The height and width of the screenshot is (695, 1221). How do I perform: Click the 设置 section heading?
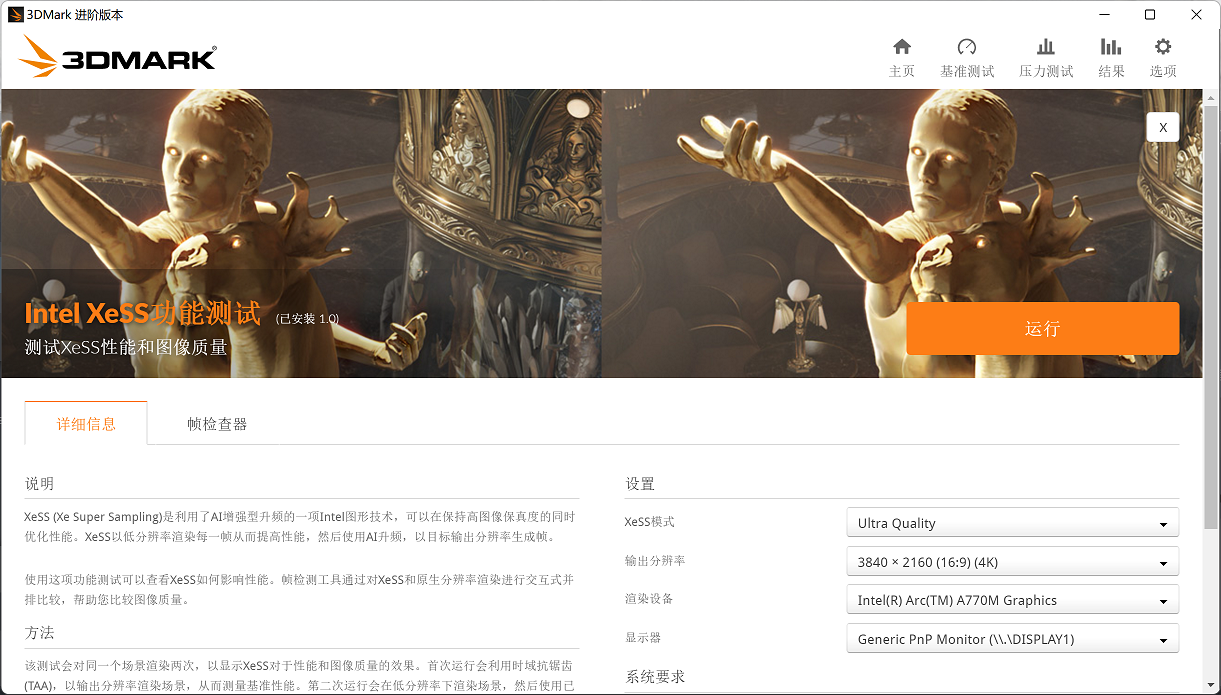pyautogui.click(x=640, y=484)
